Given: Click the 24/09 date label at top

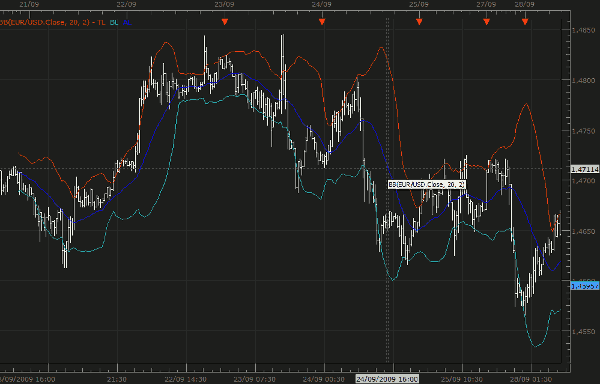Looking at the screenshot, I should click(321, 5).
